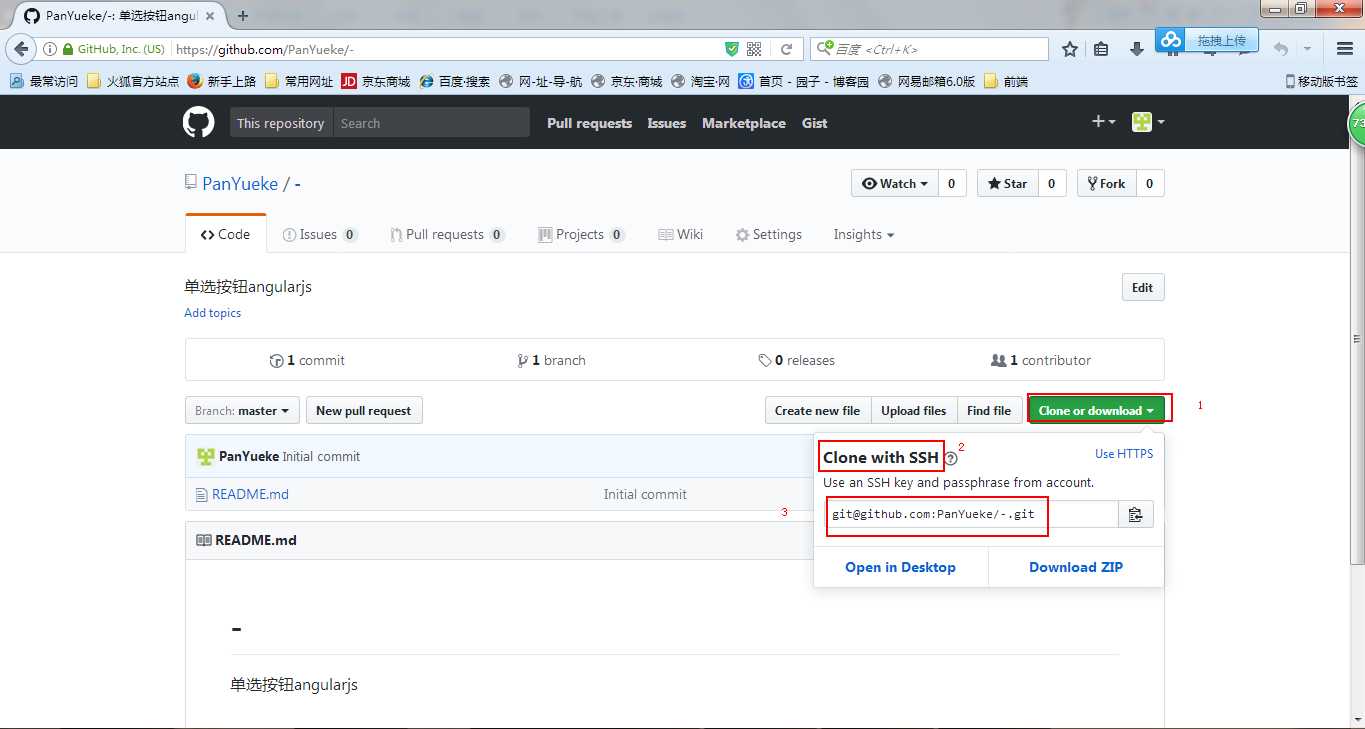Image resolution: width=1365 pixels, height=729 pixels.
Task: Open the 百度·搜索 bookmark
Action: click(454, 81)
